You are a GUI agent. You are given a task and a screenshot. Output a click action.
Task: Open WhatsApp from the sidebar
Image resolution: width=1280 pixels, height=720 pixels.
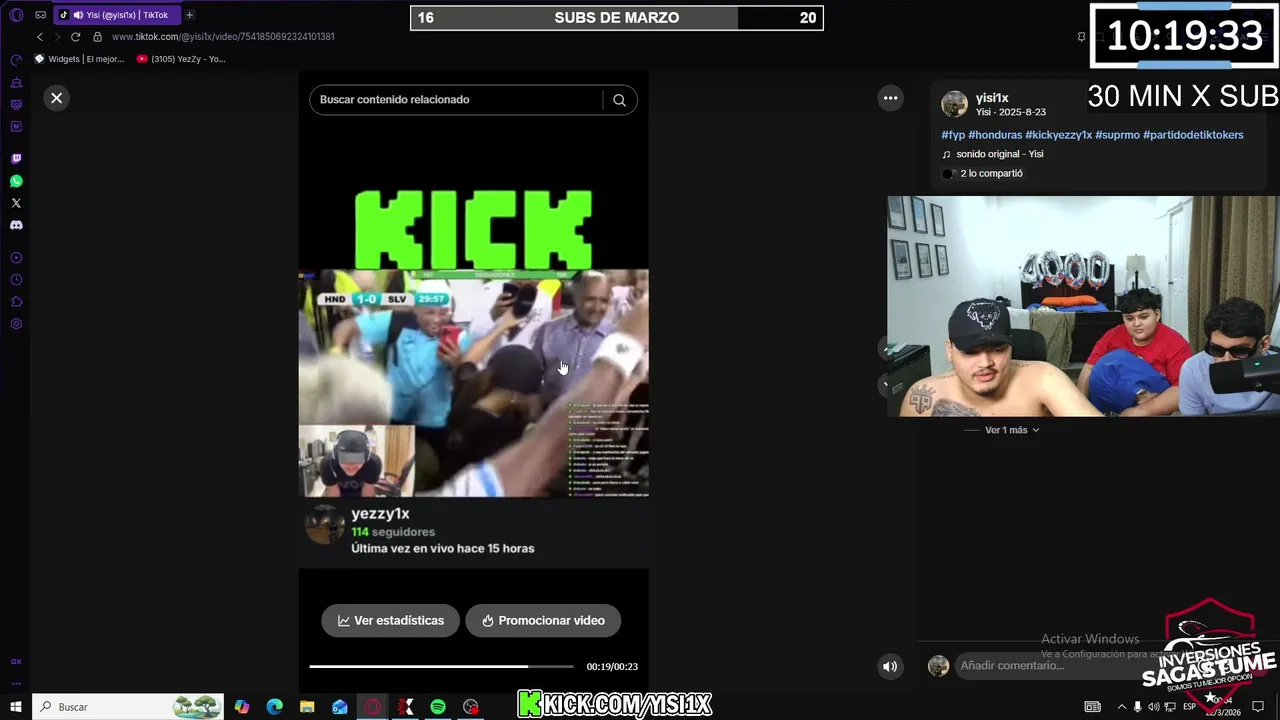click(x=16, y=181)
